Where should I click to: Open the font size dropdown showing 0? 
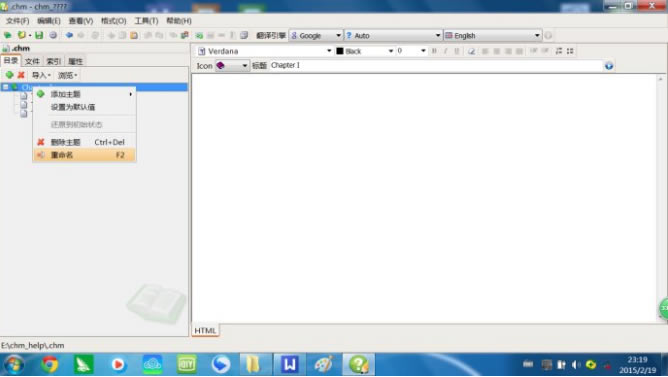(x=412, y=51)
